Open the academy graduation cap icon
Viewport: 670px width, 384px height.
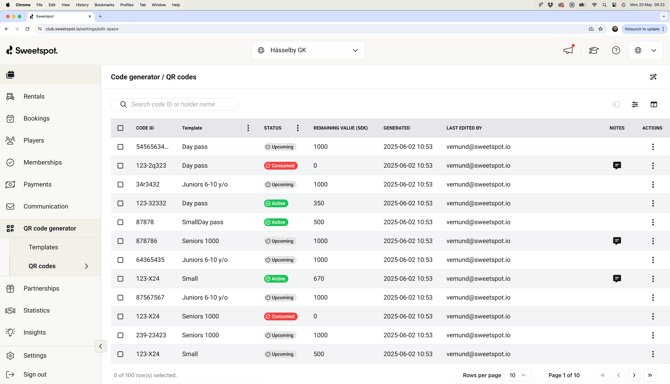[x=594, y=50]
